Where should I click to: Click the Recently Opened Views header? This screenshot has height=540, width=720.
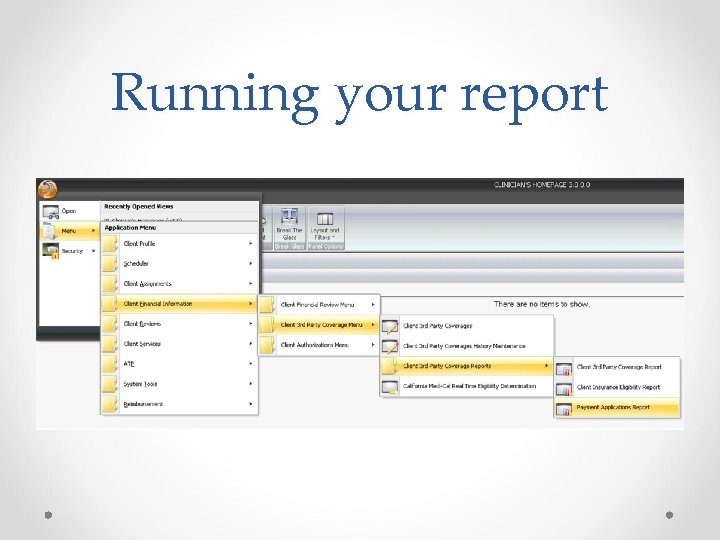[x=139, y=207]
